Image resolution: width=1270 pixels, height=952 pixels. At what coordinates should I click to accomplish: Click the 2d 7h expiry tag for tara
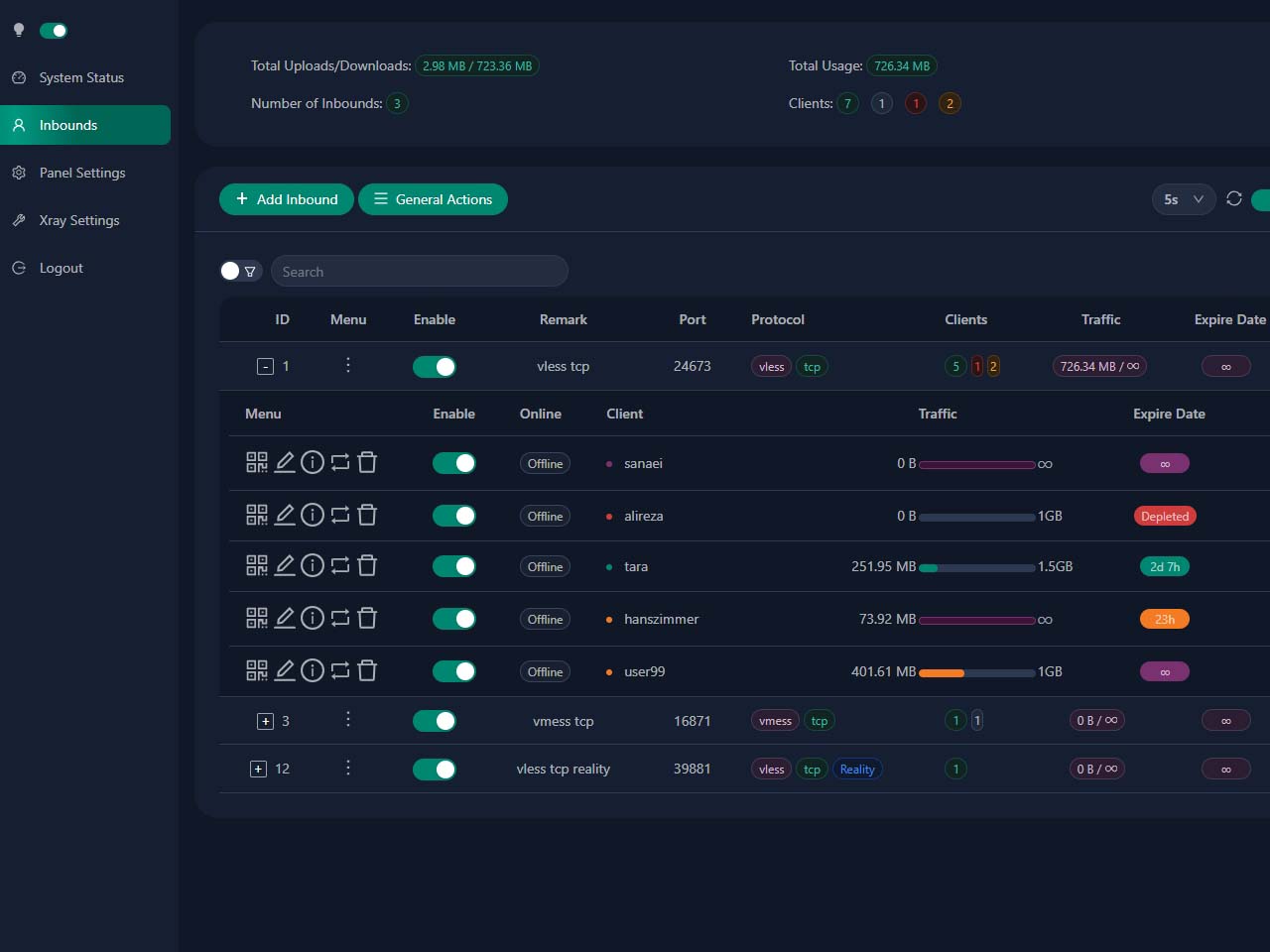1165,566
